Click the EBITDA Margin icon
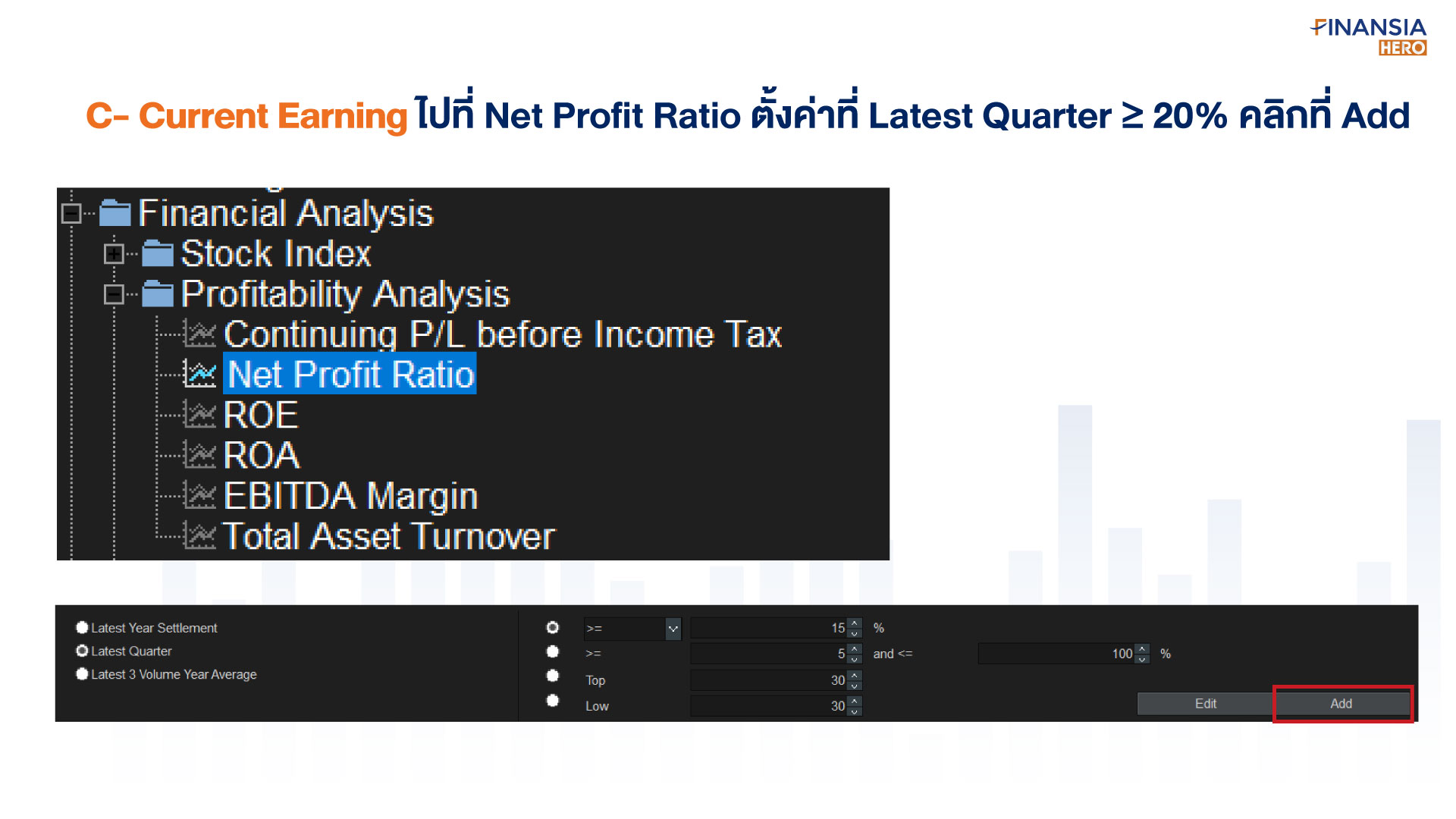1456x819 pixels. (200, 497)
